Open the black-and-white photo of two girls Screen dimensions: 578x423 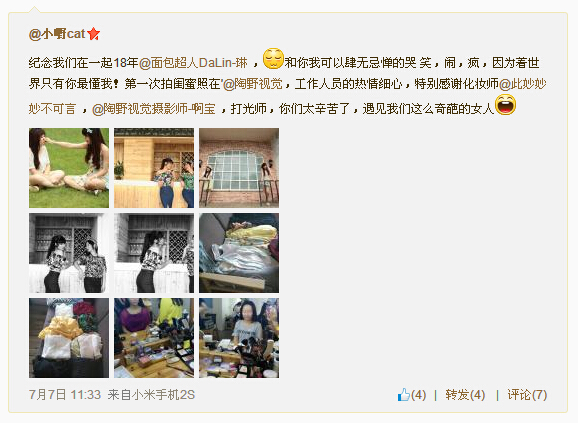pyautogui.click(x=69, y=253)
